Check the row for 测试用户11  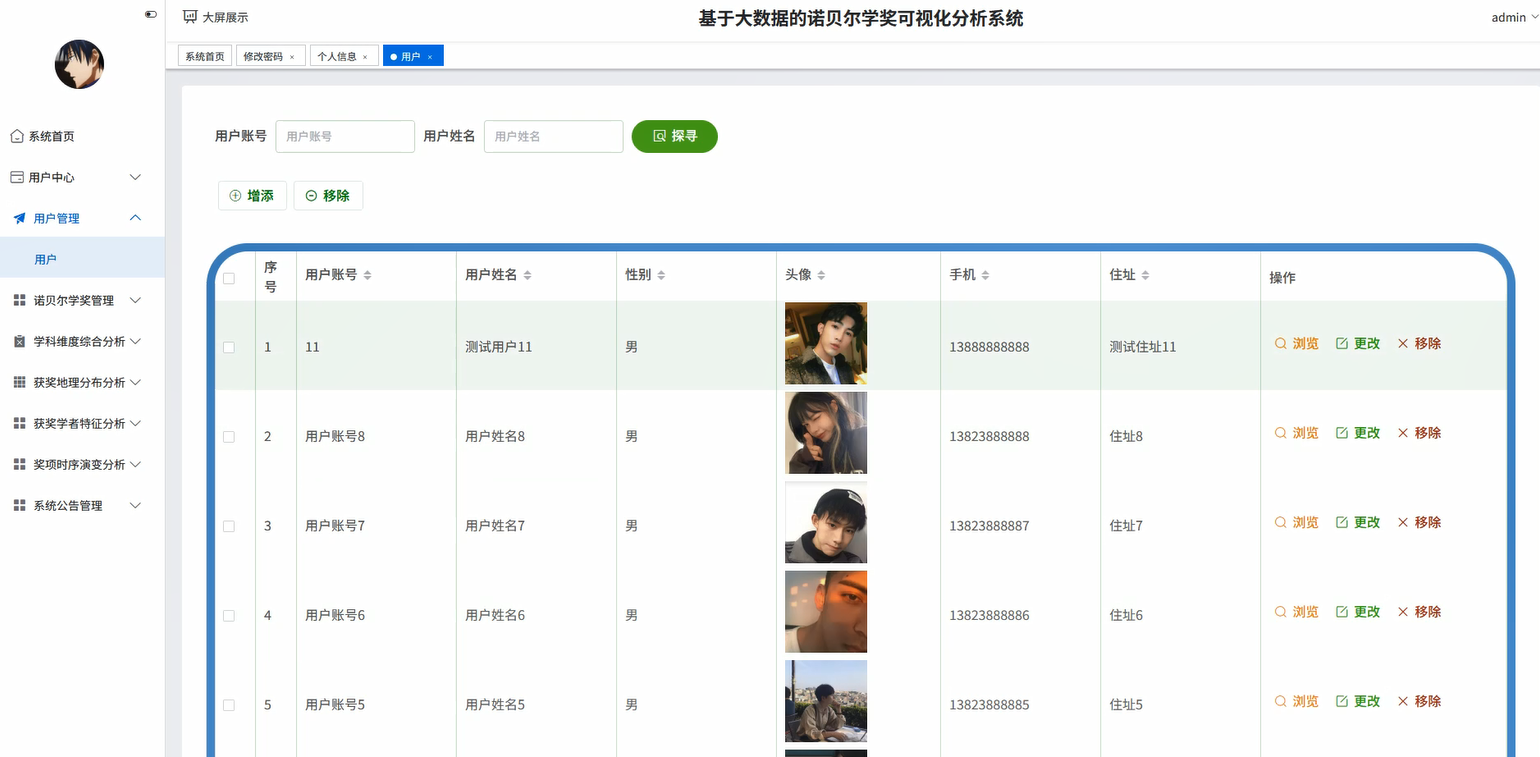tap(229, 347)
